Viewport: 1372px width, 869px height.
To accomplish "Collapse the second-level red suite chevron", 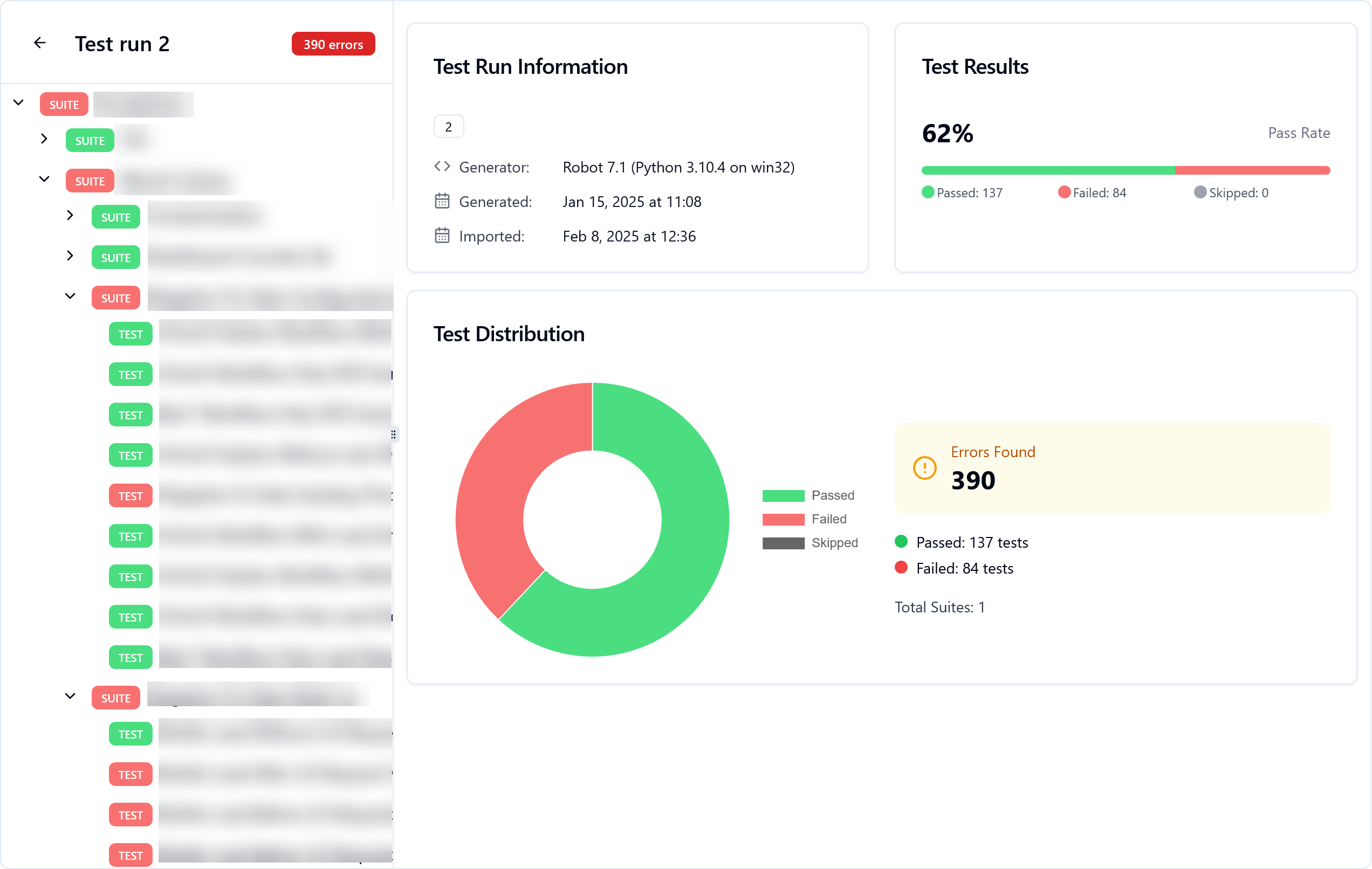I will point(44,180).
